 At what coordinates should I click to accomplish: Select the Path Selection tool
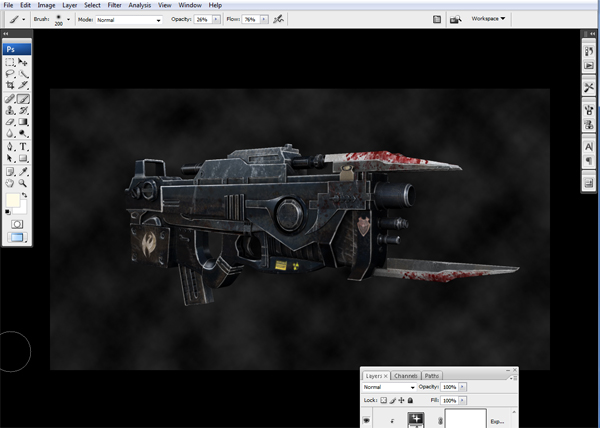(10, 158)
